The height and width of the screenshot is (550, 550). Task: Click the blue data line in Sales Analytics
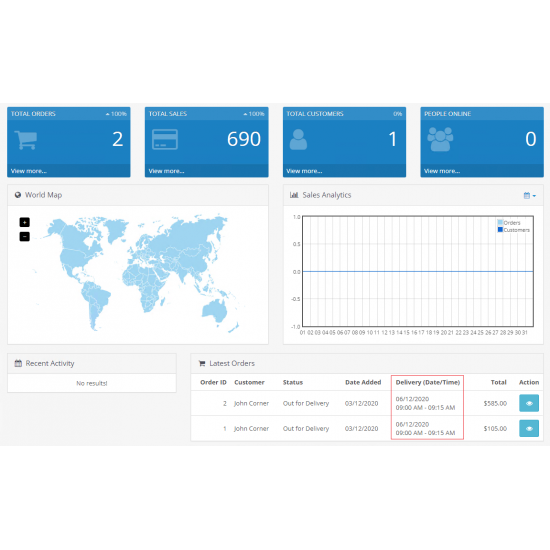click(x=418, y=271)
